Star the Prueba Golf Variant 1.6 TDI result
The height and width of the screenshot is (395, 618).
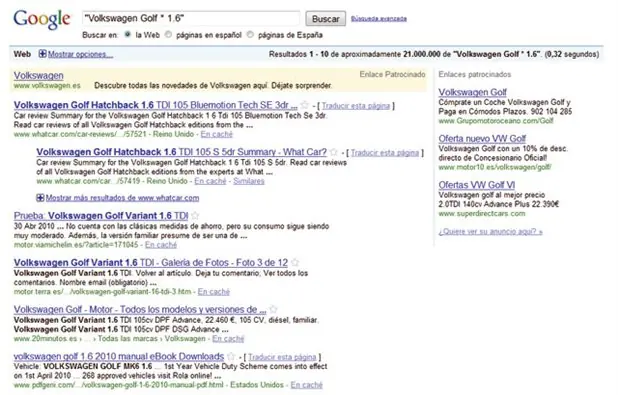[195, 216]
